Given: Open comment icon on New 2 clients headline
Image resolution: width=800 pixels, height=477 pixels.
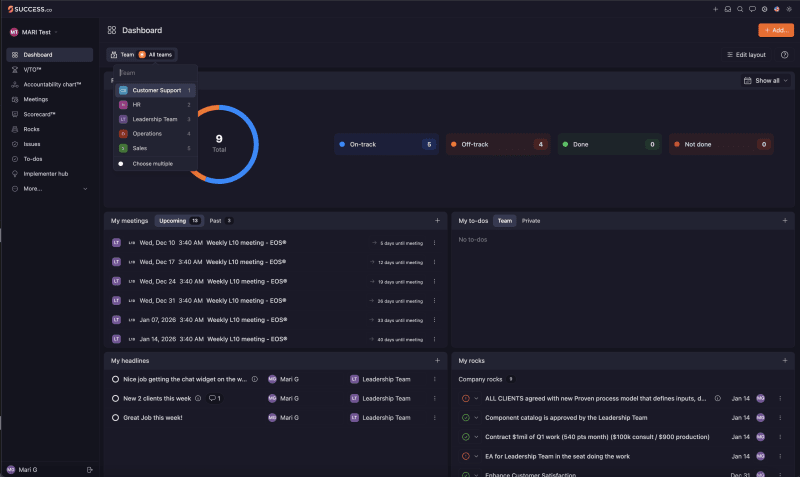Looking at the screenshot, I should [214, 398].
